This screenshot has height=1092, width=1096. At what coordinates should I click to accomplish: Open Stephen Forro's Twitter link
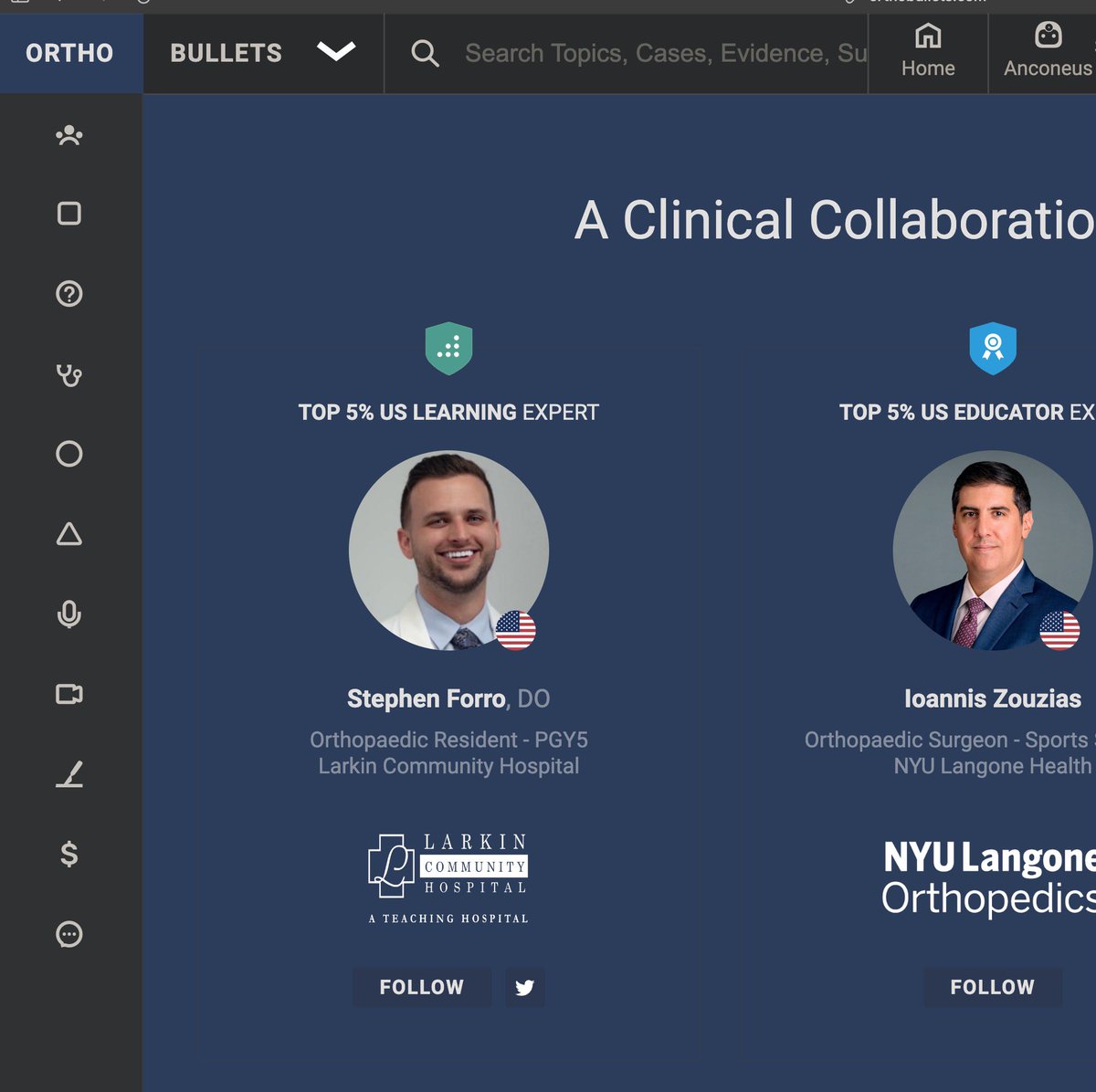pos(525,987)
